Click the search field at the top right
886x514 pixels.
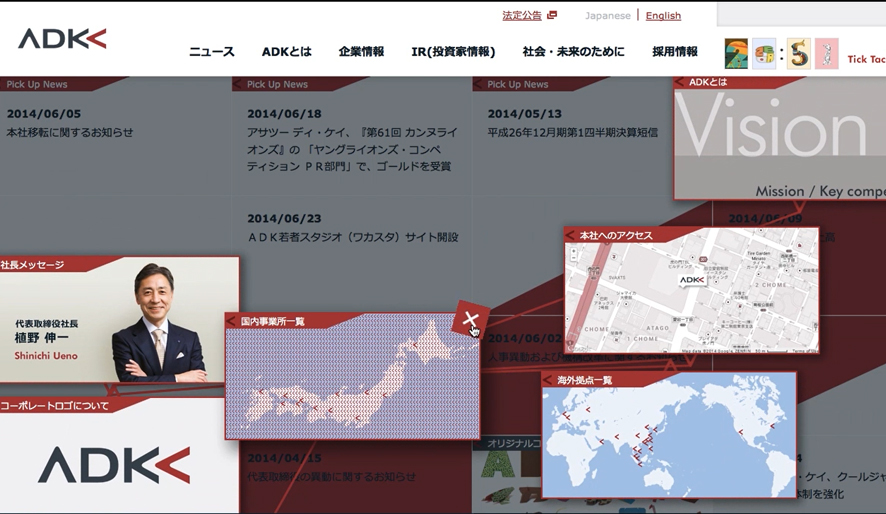(801, 15)
